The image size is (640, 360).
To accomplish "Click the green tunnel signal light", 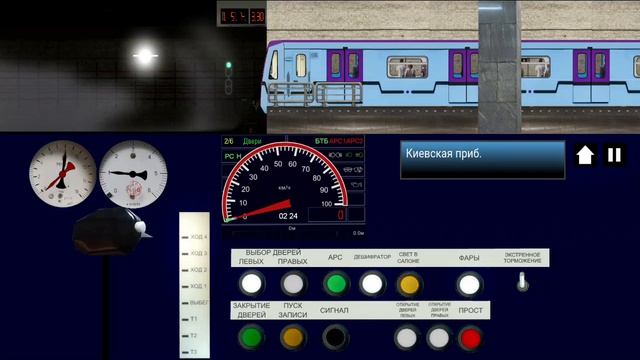I will (229, 65).
